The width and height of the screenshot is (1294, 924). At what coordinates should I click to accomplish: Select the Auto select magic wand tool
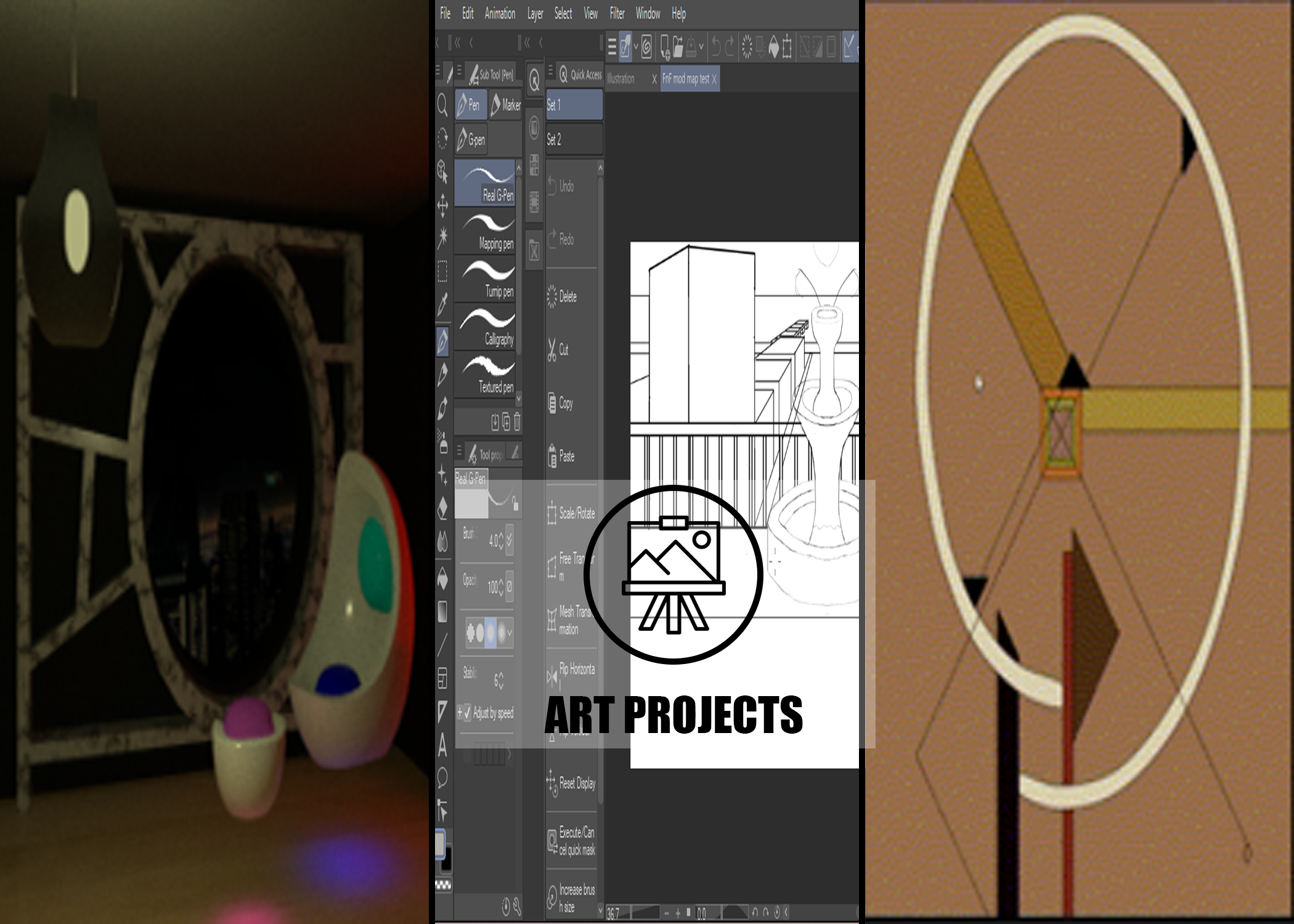[x=442, y=237]
